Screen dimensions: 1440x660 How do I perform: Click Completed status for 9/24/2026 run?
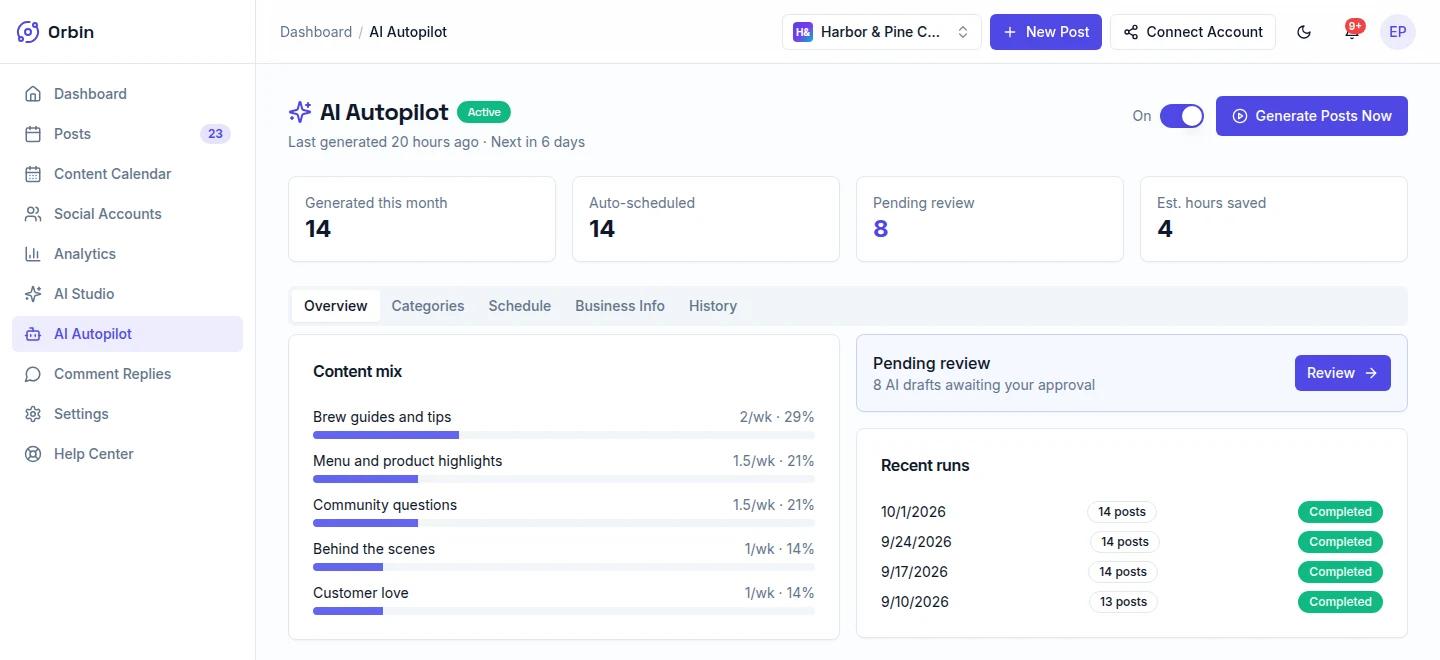tap(1340, 542)
